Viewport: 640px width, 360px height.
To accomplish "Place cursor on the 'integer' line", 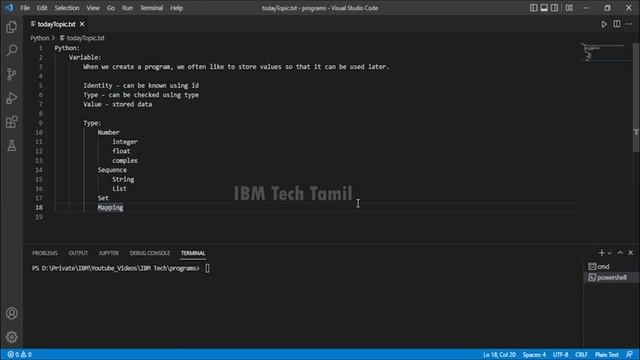I will tap(125, 142).
